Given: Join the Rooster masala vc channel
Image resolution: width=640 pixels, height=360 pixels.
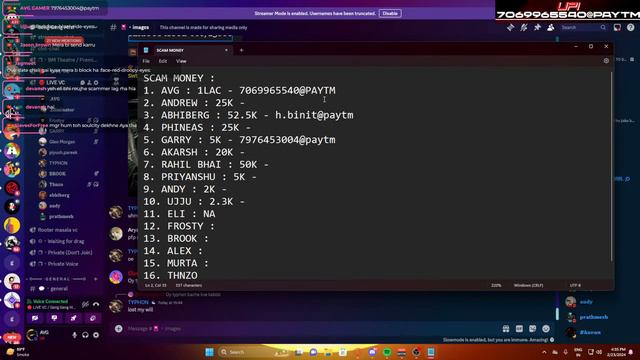Looking at the screenshot, I should (63, 230).
